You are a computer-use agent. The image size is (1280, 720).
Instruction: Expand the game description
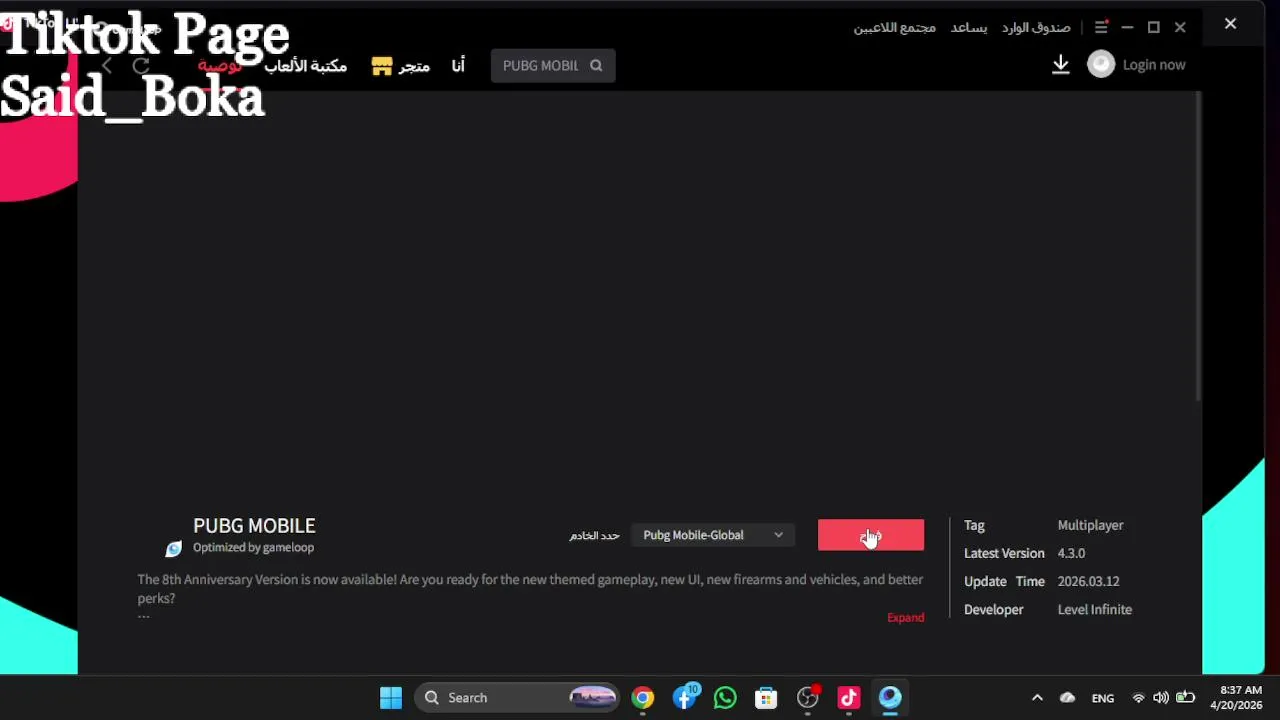(x=905, y=618)
